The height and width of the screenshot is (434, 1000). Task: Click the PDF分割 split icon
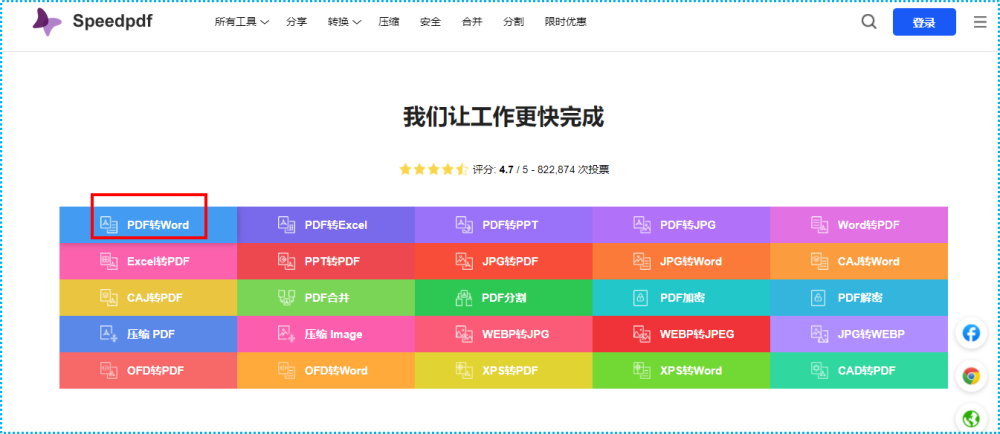point(464,297)
